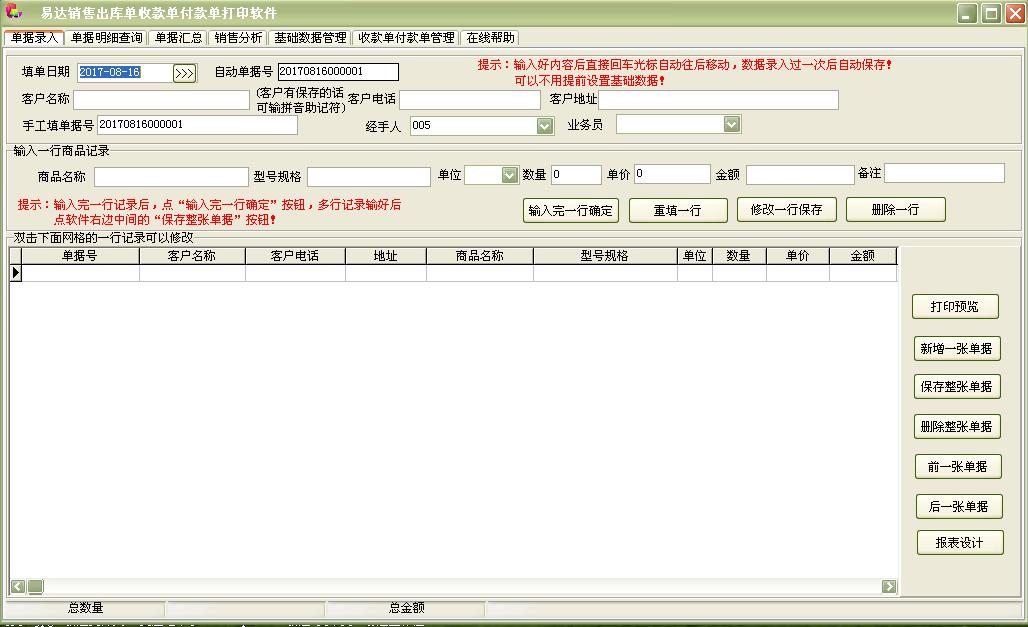
Task: Click the grid scroll right arrow
Action: [889, 586]
